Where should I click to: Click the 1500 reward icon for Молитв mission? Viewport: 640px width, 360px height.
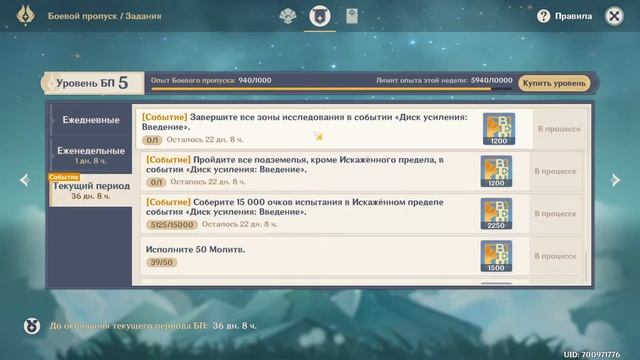(x=496, y=256)
